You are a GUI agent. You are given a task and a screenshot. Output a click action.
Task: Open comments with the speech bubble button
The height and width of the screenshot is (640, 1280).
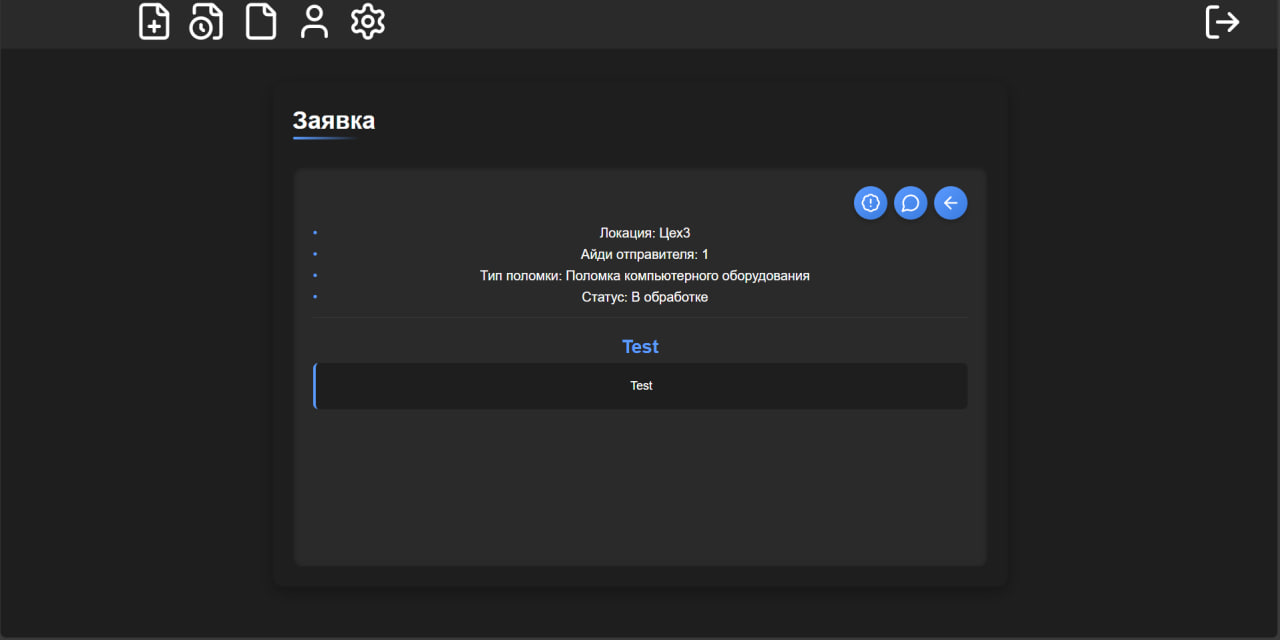coord(910,203)
